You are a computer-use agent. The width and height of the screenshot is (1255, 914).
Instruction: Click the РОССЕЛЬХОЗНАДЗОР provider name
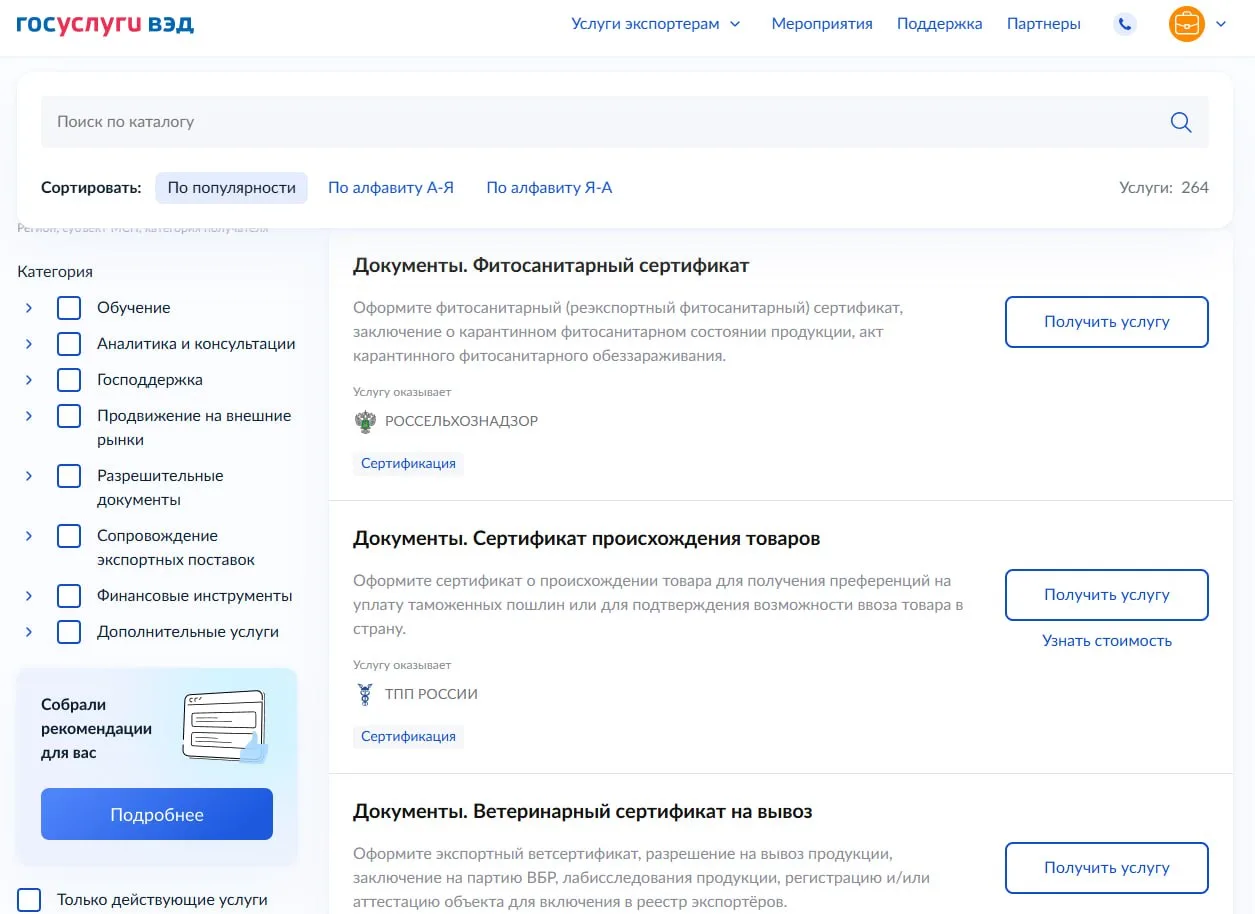coord(461,422)
